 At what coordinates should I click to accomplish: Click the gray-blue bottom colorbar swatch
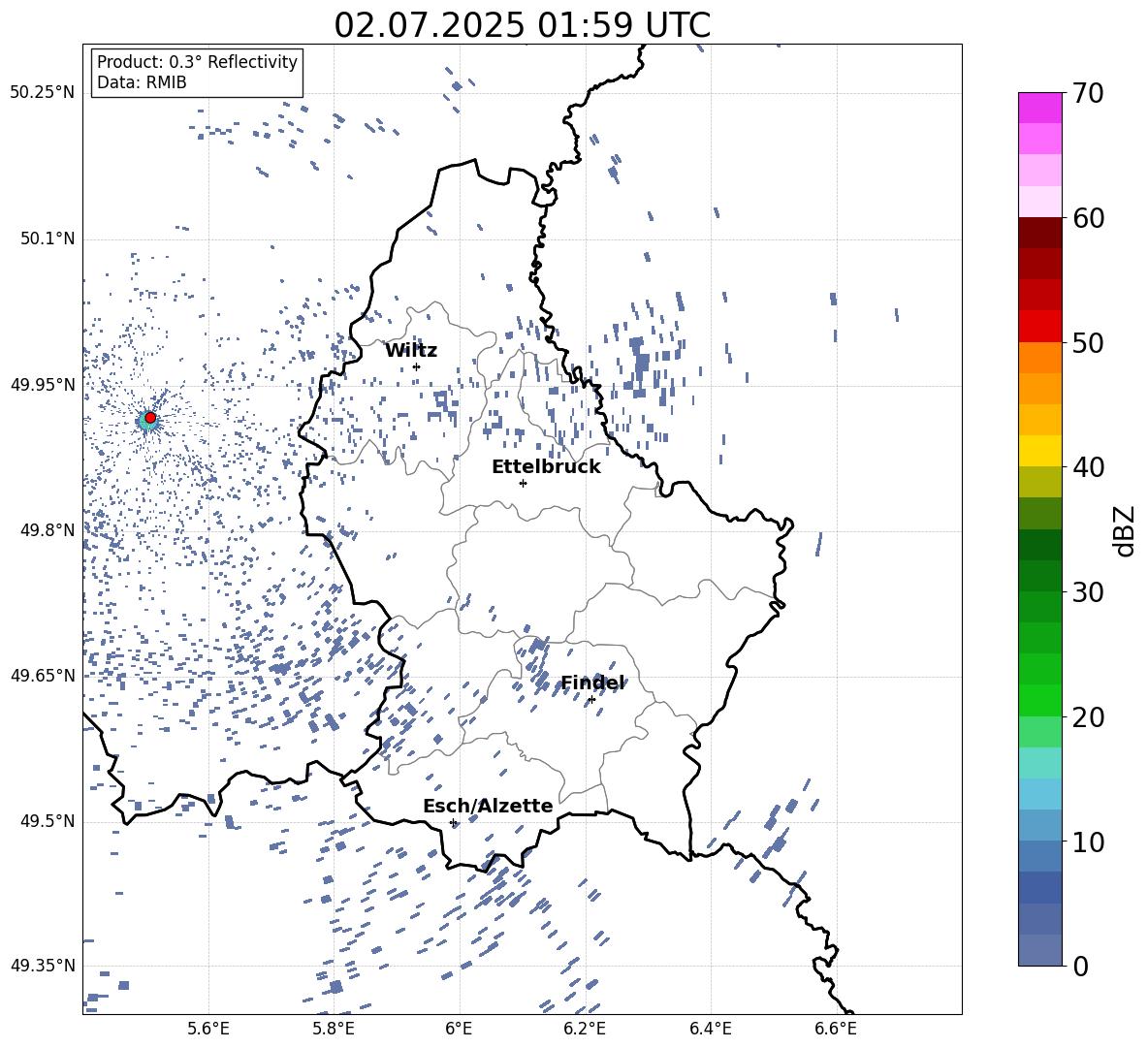(x=1039, y=950)
